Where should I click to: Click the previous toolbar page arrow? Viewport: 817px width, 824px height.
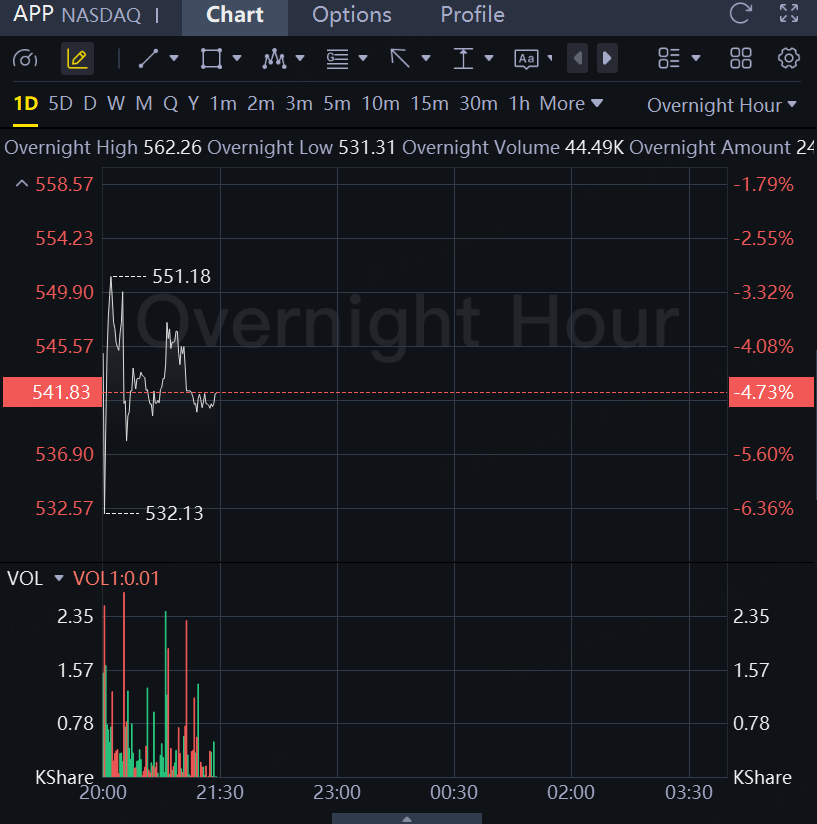[x=577, y=58]
